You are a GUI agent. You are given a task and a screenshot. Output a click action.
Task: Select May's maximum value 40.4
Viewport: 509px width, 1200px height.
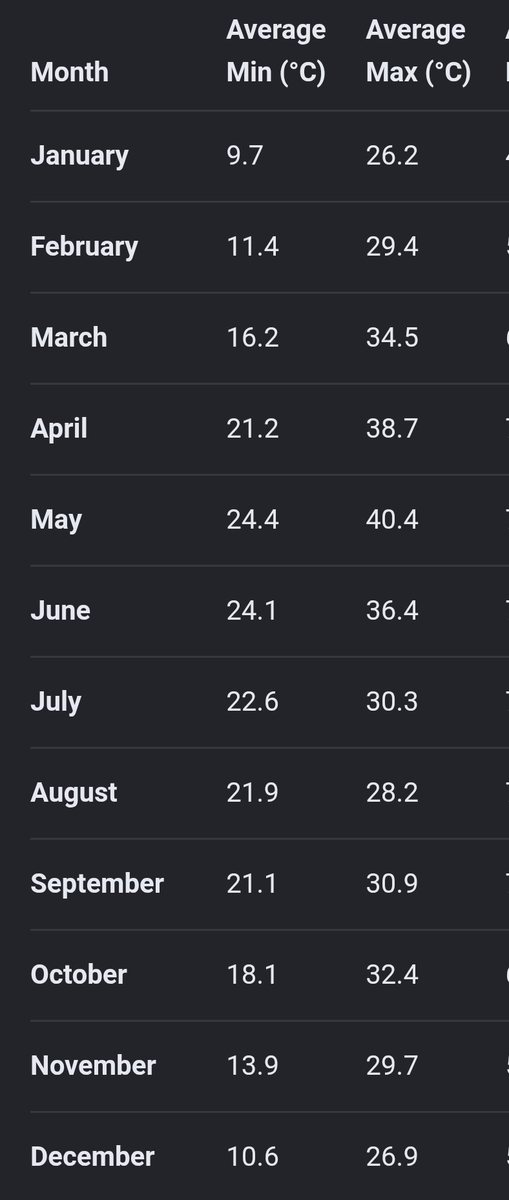click(392, 519)
